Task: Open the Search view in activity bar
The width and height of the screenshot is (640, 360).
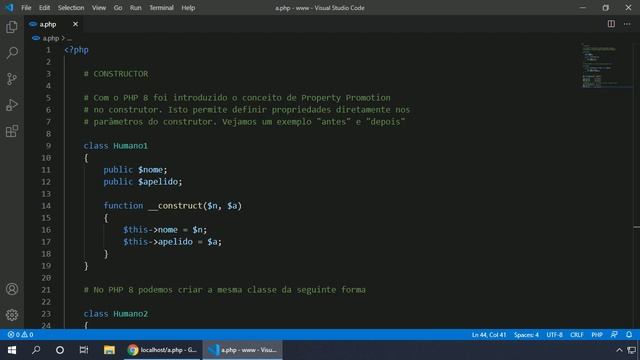Action: [12, 53]
